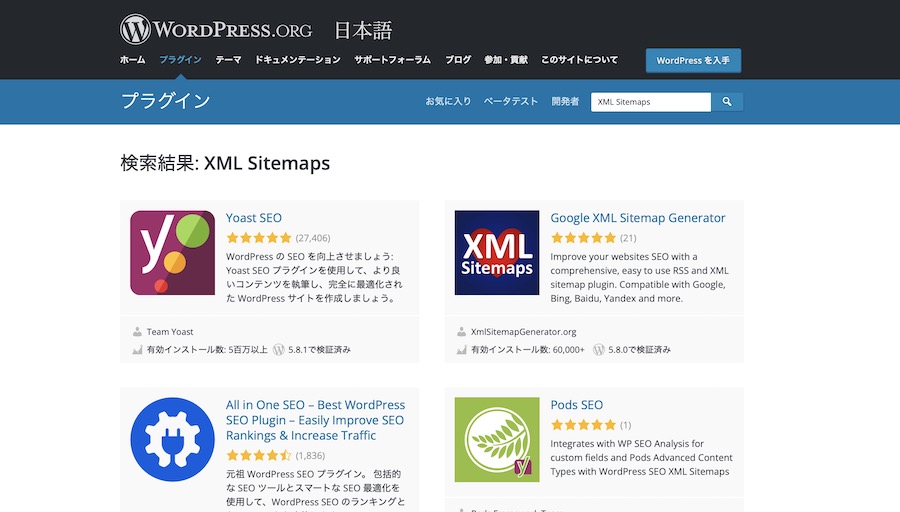Image resolution: width=900 pixels, height=512 pixels.
Task: Open the Yoast SEO plugin icon
Action: (172, 253)
